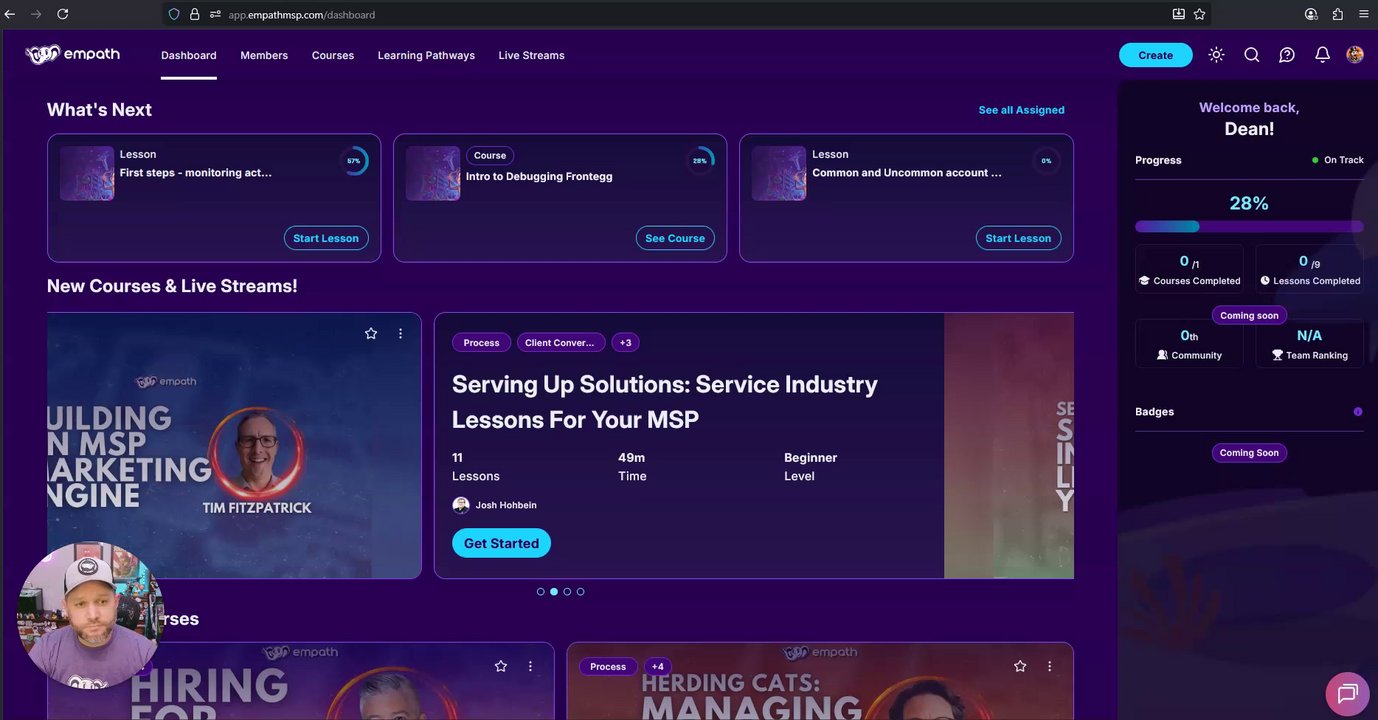Open the shield tracking protection icon
1378x720 pixels.
tap(174, 14)
